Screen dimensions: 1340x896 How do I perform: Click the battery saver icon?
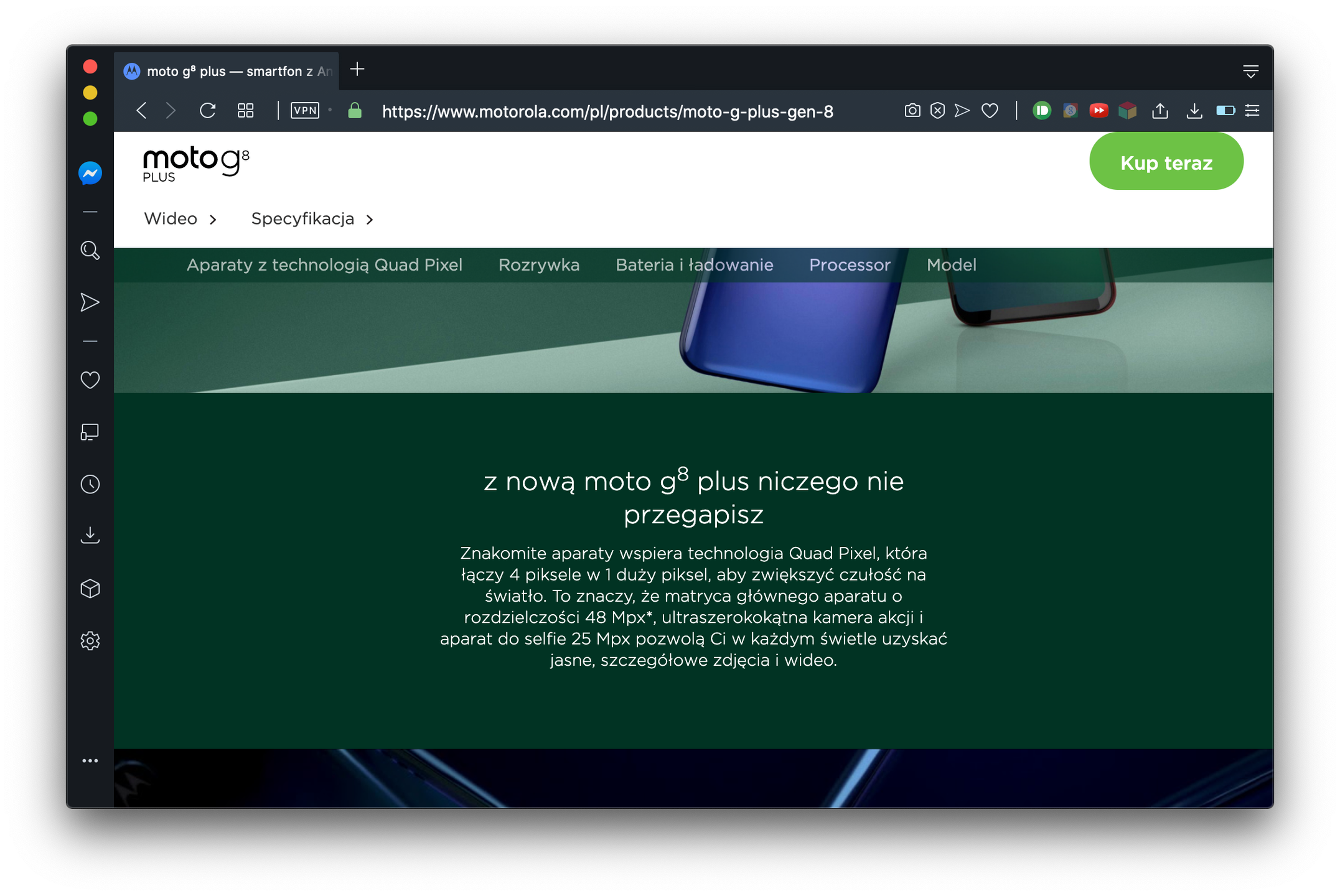1225,111
